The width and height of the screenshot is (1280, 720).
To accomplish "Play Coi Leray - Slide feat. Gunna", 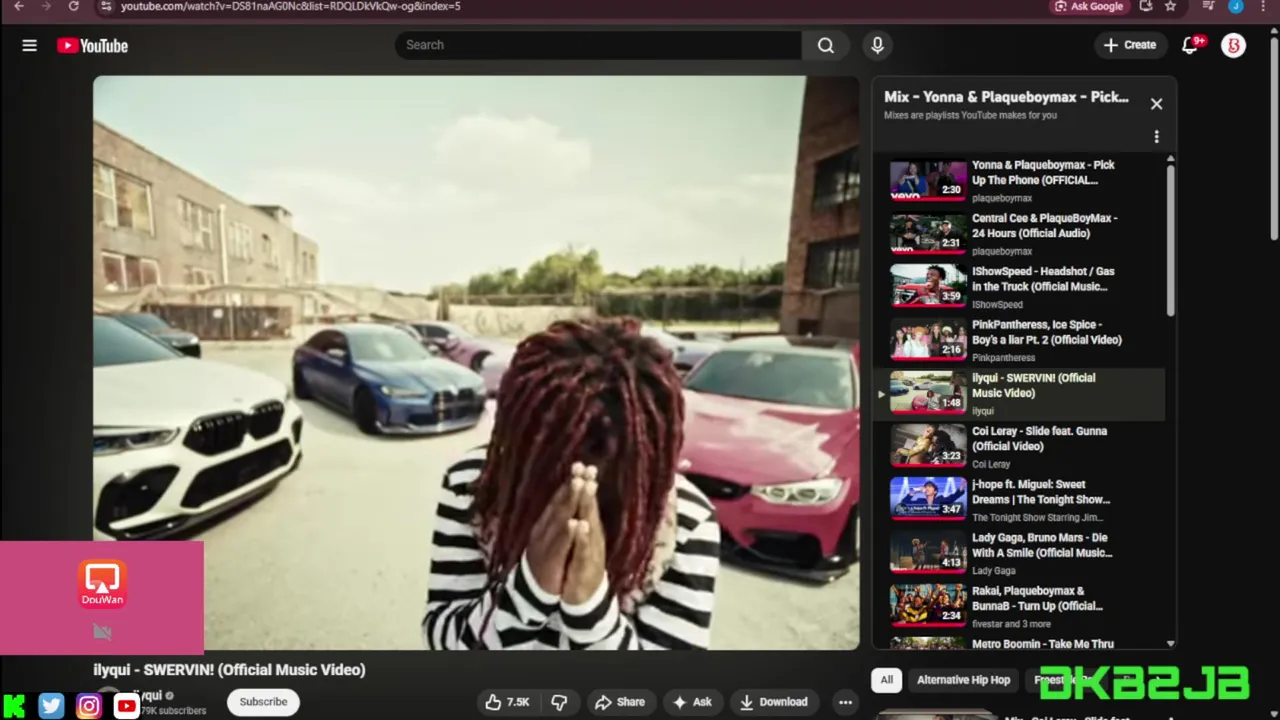I will click(x=1018, y=446).
